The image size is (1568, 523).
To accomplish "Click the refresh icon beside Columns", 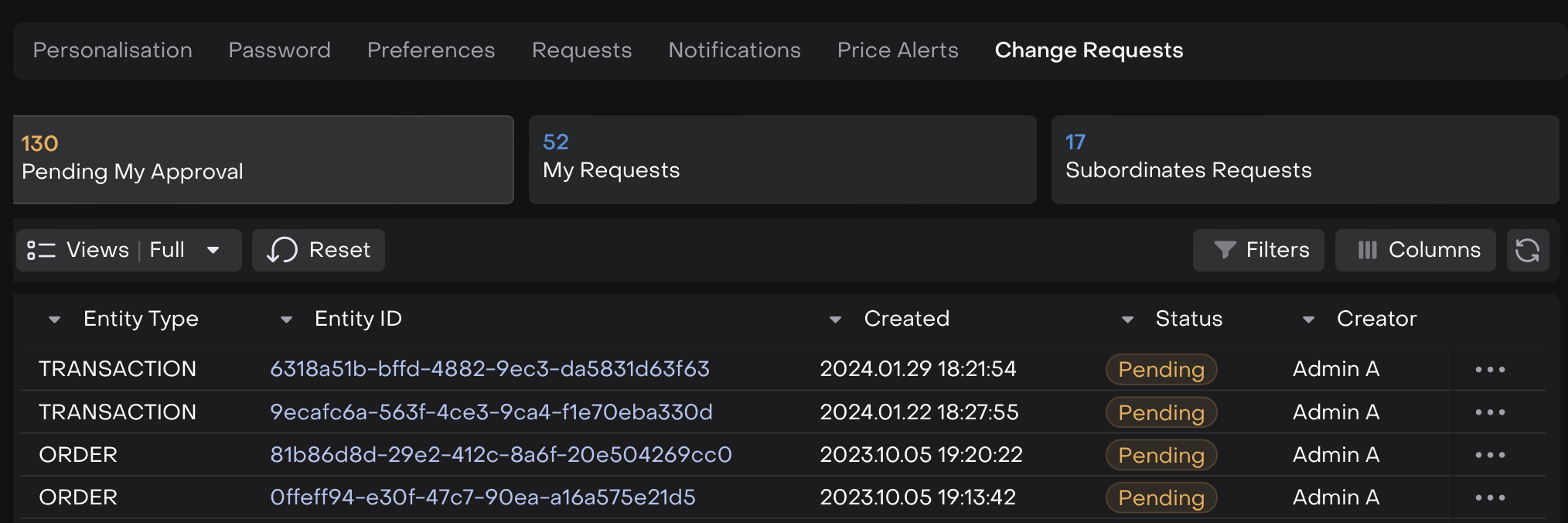I will point(1527,250).
